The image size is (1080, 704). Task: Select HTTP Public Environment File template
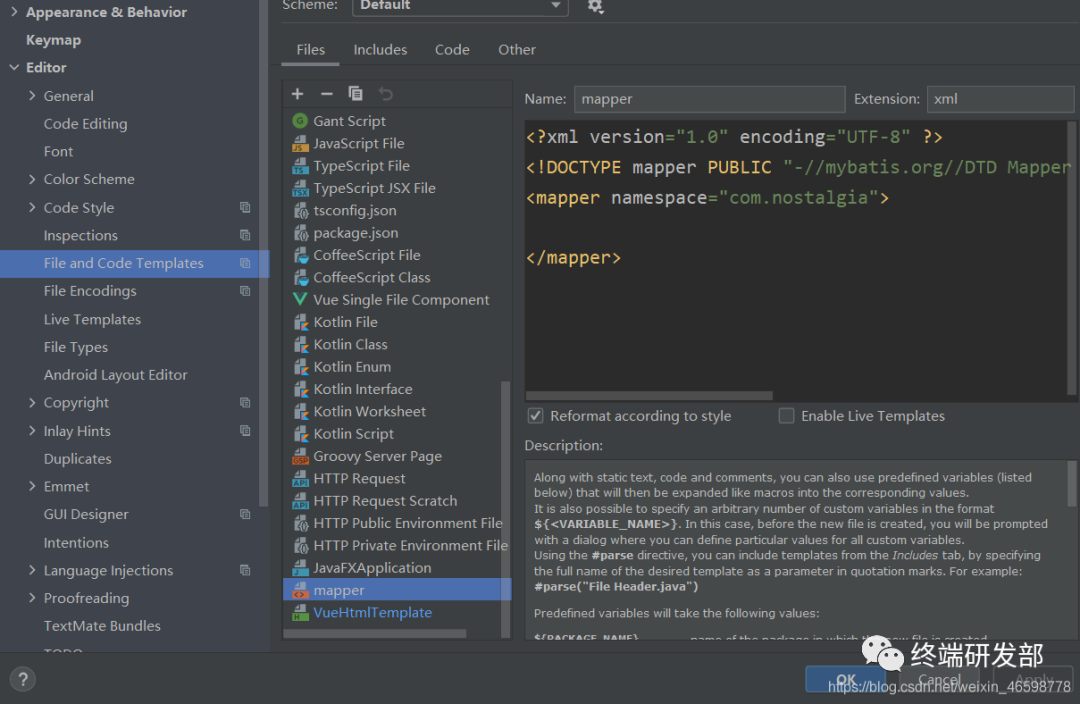pos(408,523)
